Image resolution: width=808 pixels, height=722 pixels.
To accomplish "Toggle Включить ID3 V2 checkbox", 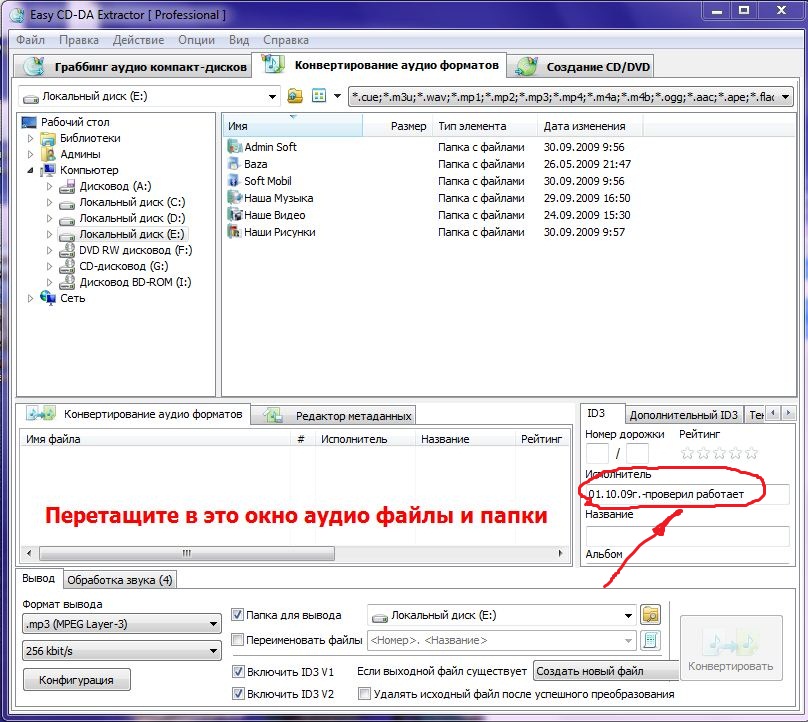I will click(238, 694).
